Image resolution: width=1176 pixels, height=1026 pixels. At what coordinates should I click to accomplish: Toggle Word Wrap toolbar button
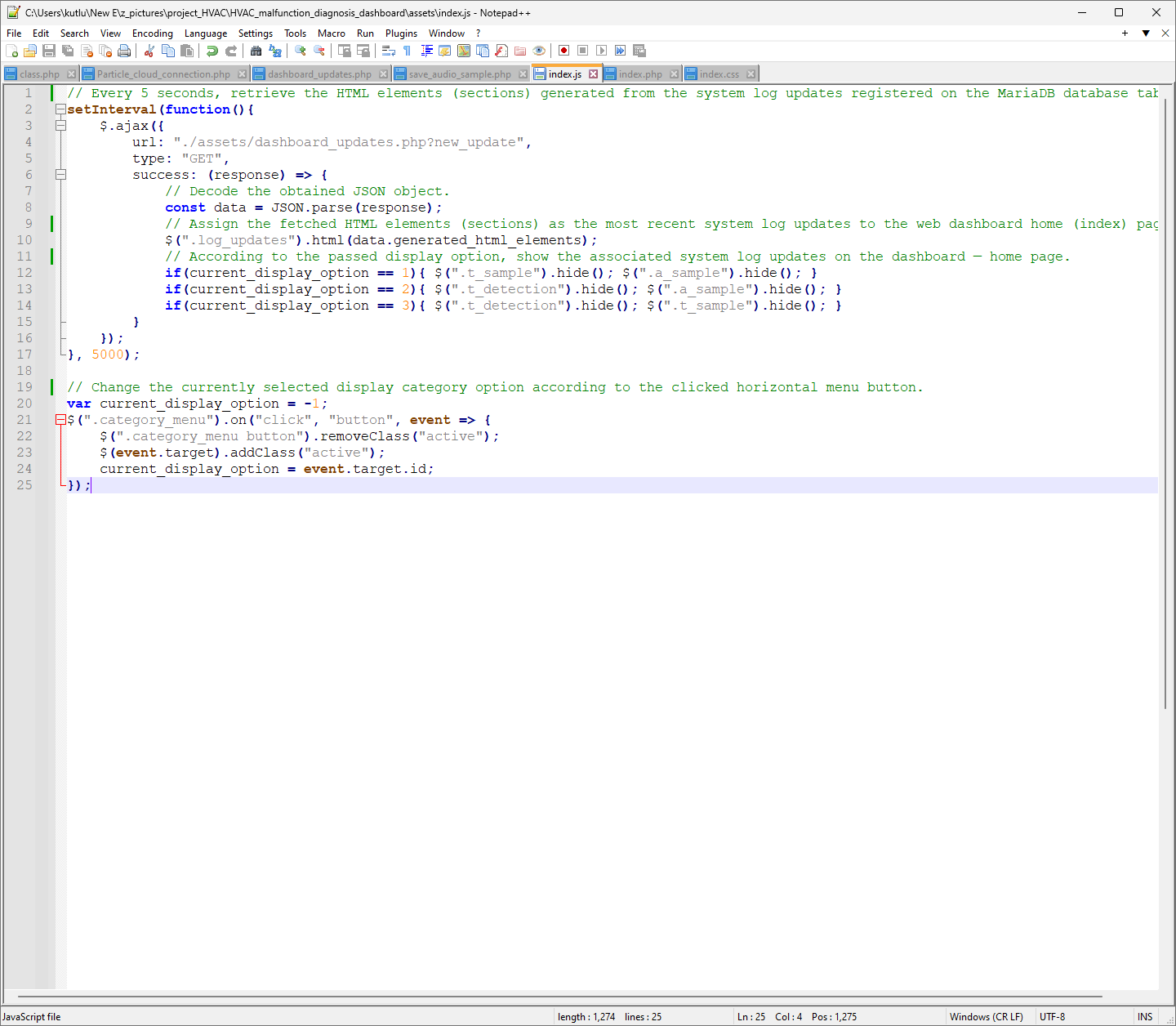click(389, 51)
